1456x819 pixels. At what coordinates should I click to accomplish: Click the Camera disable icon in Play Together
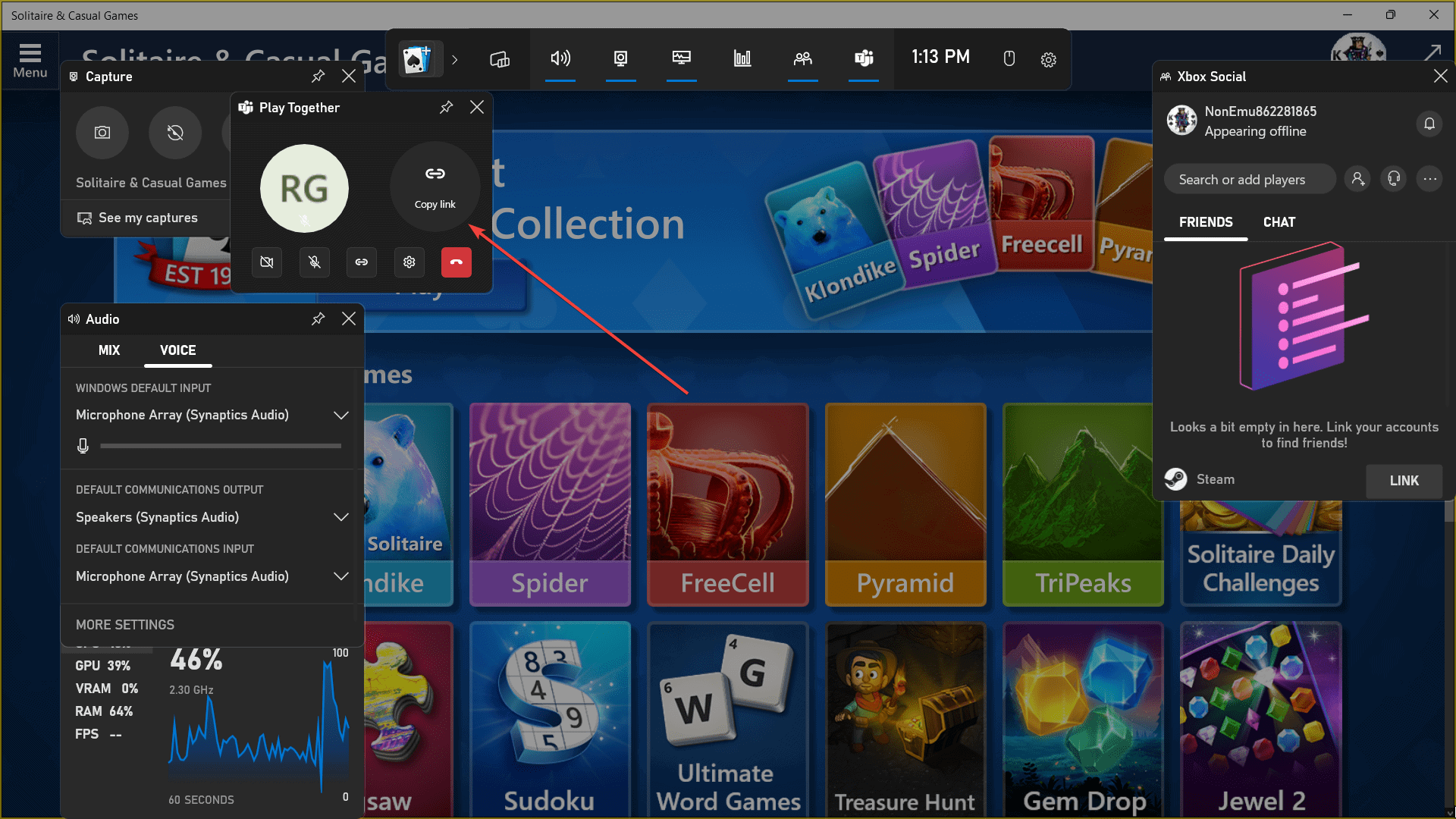[266, 262]
